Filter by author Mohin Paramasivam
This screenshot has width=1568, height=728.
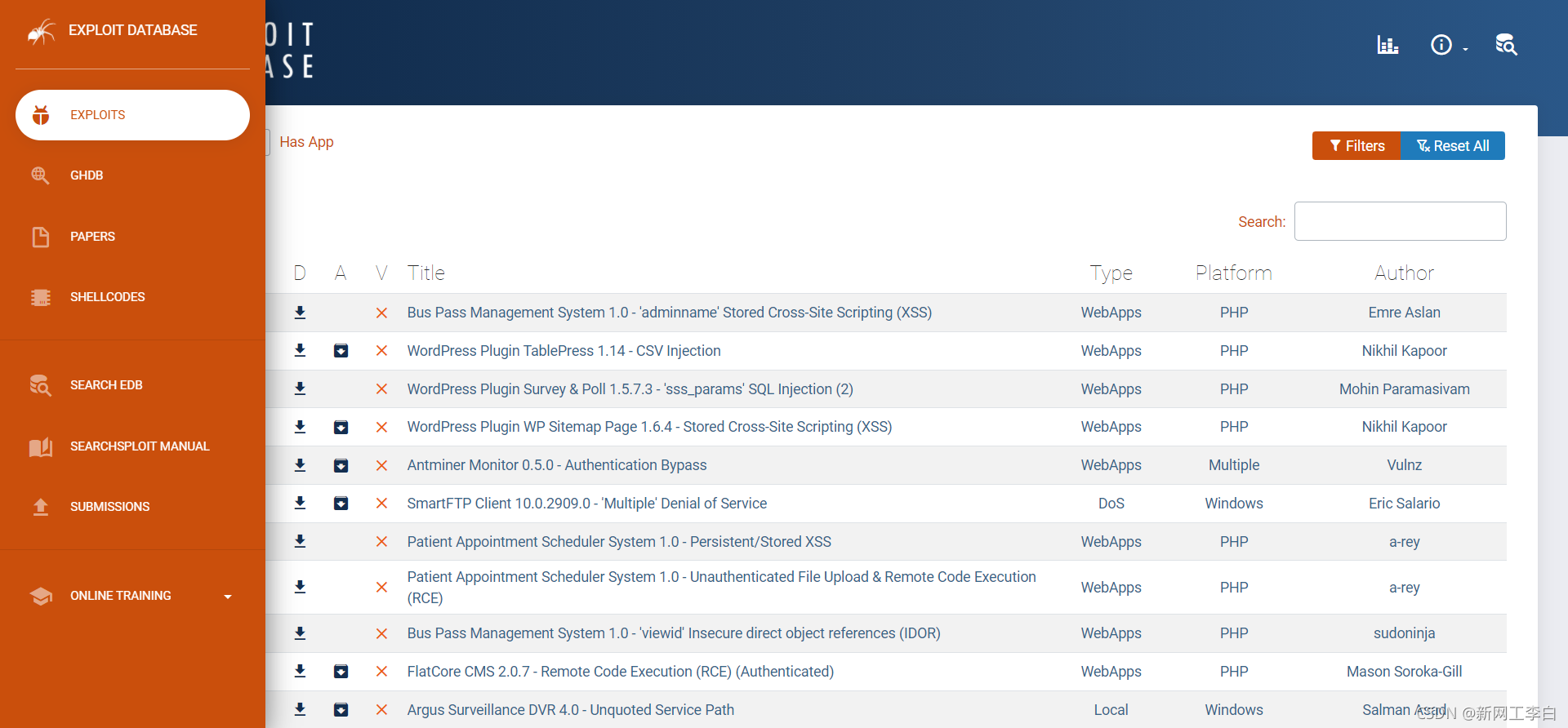point(1404,389)
